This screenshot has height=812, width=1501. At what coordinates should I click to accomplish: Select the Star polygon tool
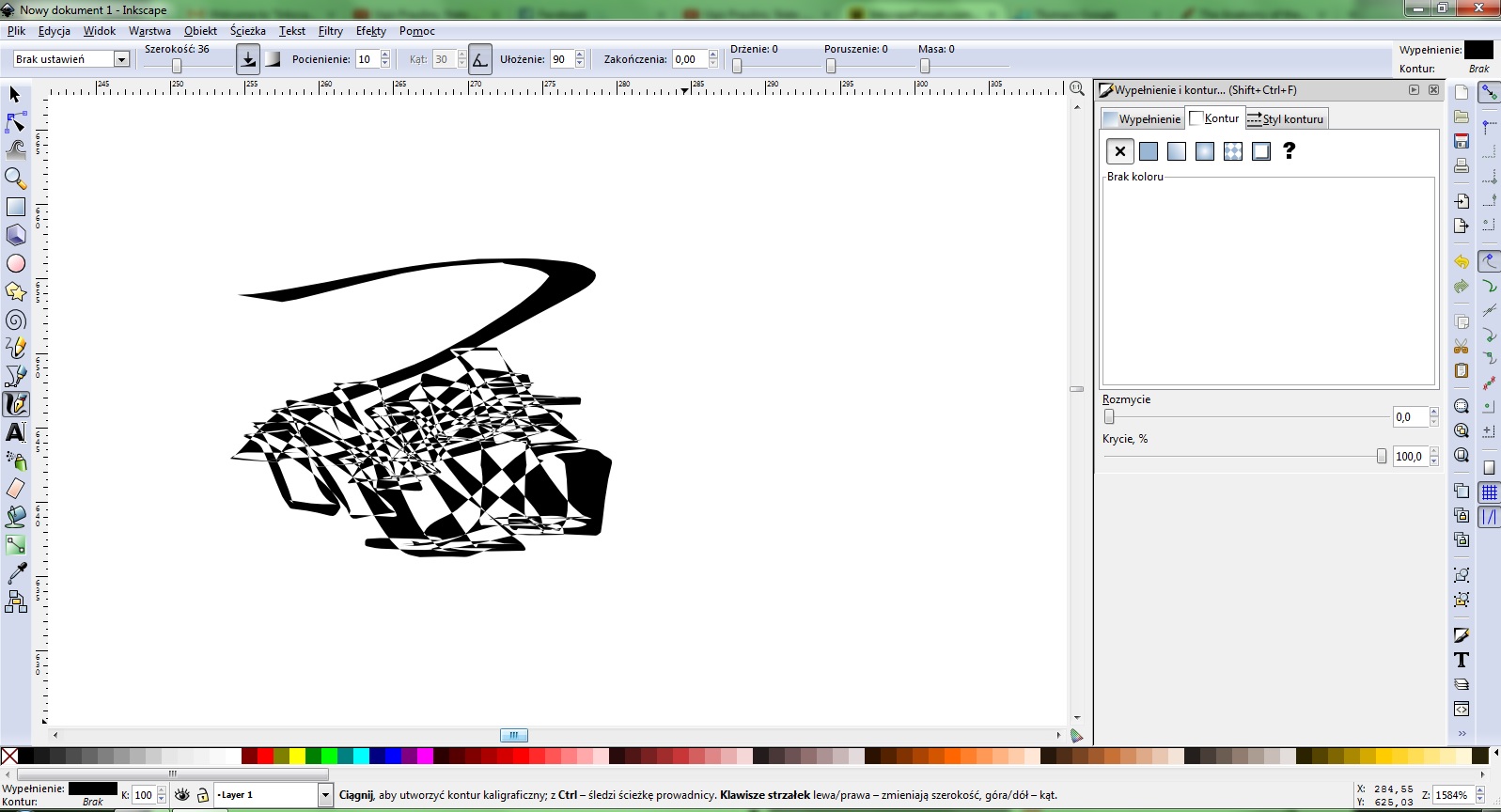click(15, 292)
